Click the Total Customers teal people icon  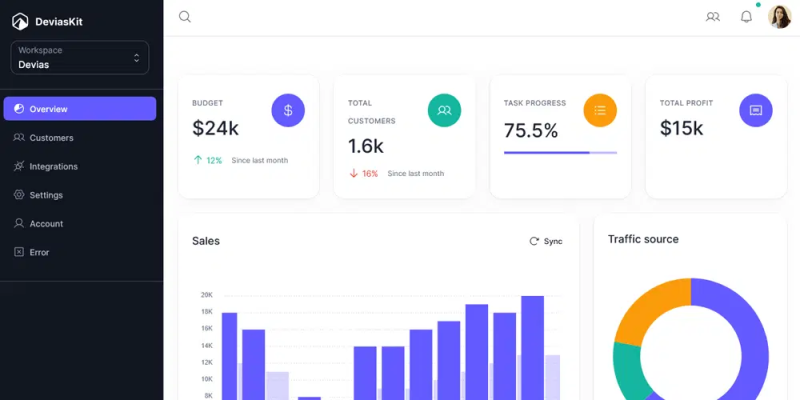(444, 110)
